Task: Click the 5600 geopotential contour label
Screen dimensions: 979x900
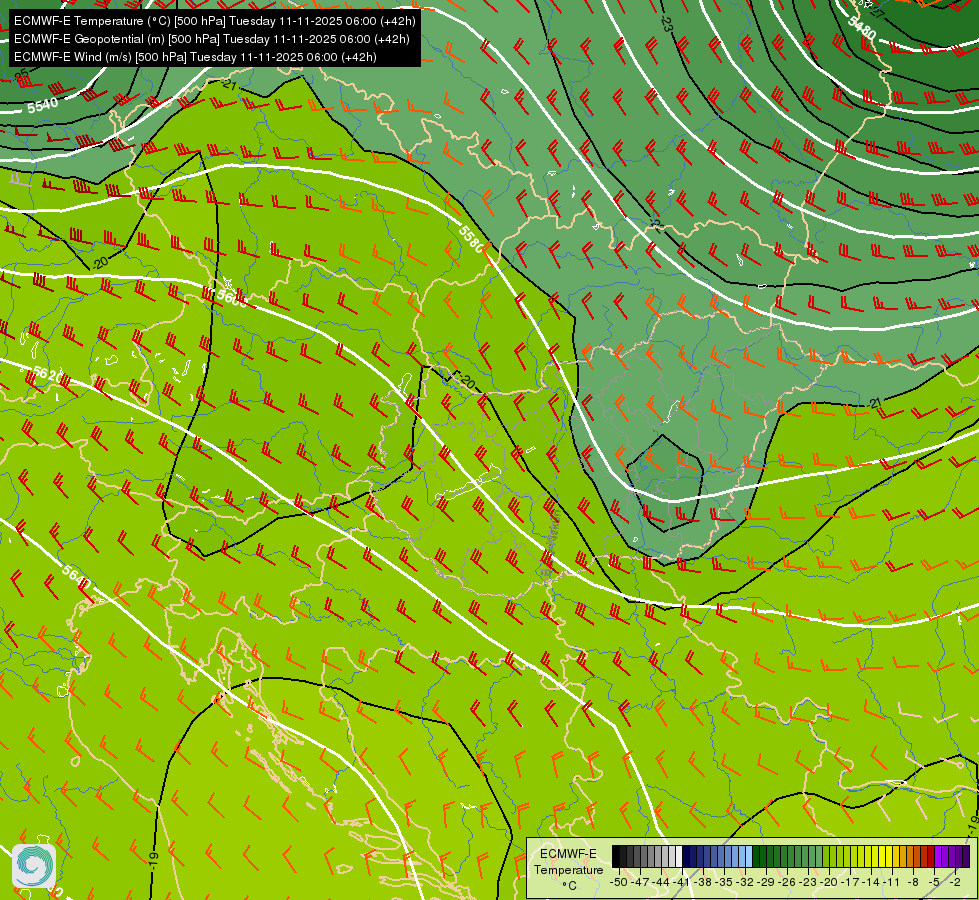Action: pyautogui.click(x=232, y=297)
